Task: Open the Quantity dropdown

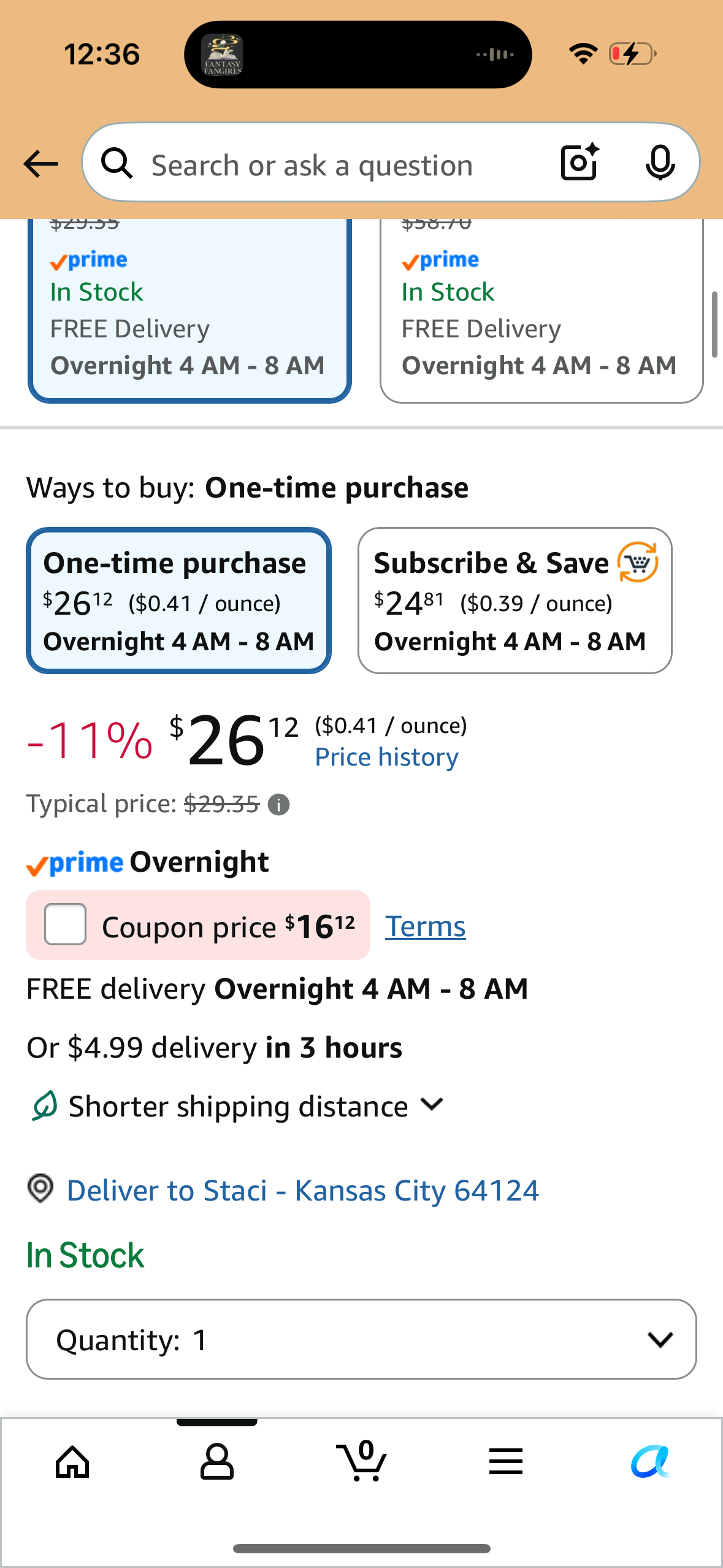Action: point(361,1339)
